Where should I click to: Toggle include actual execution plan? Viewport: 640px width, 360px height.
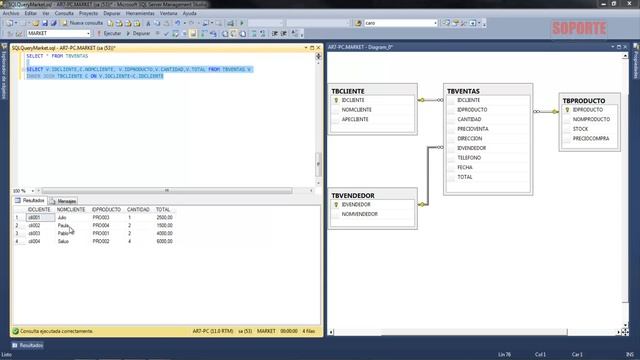tap(204, 33)
